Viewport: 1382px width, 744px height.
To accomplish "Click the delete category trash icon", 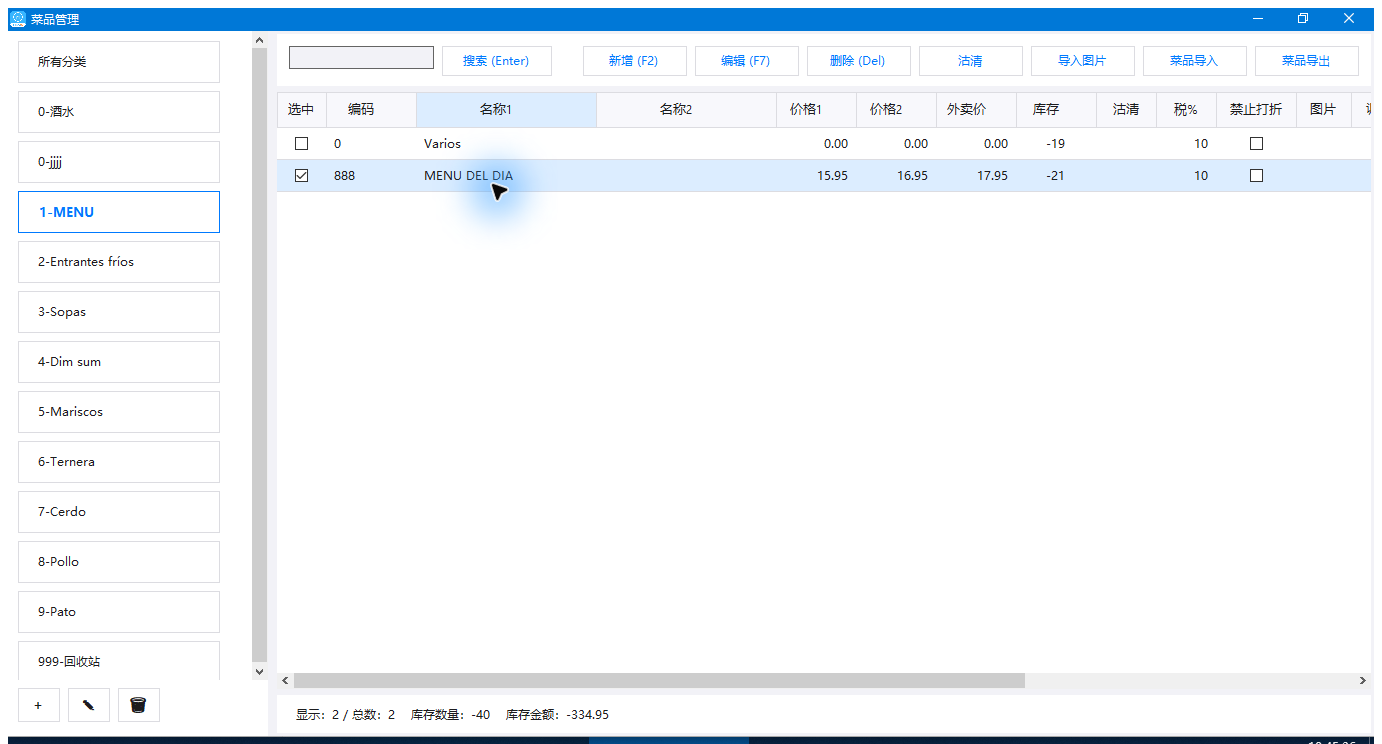I will (139, 705).
